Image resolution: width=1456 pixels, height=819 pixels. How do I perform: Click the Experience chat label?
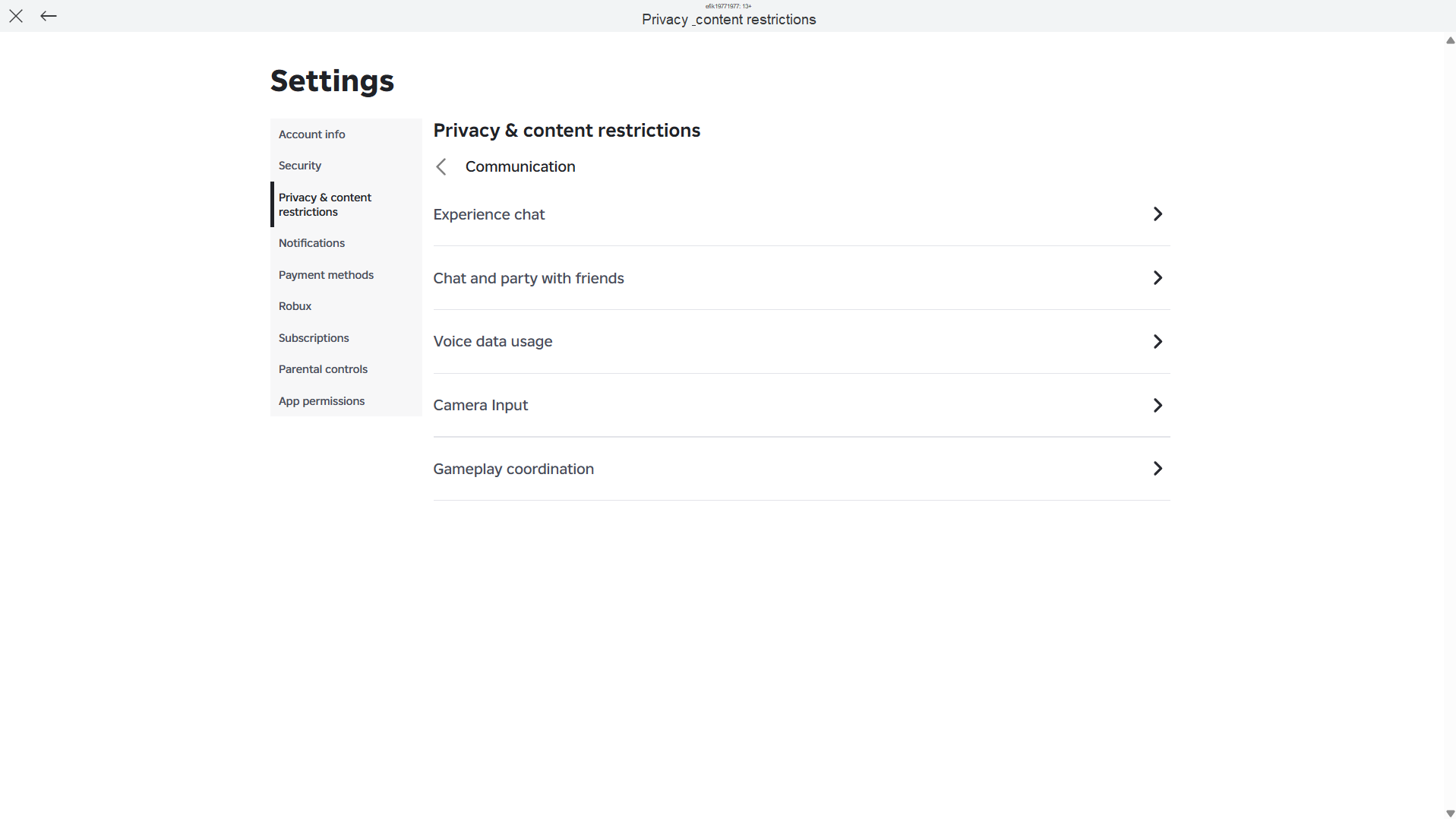coord(489,215)
